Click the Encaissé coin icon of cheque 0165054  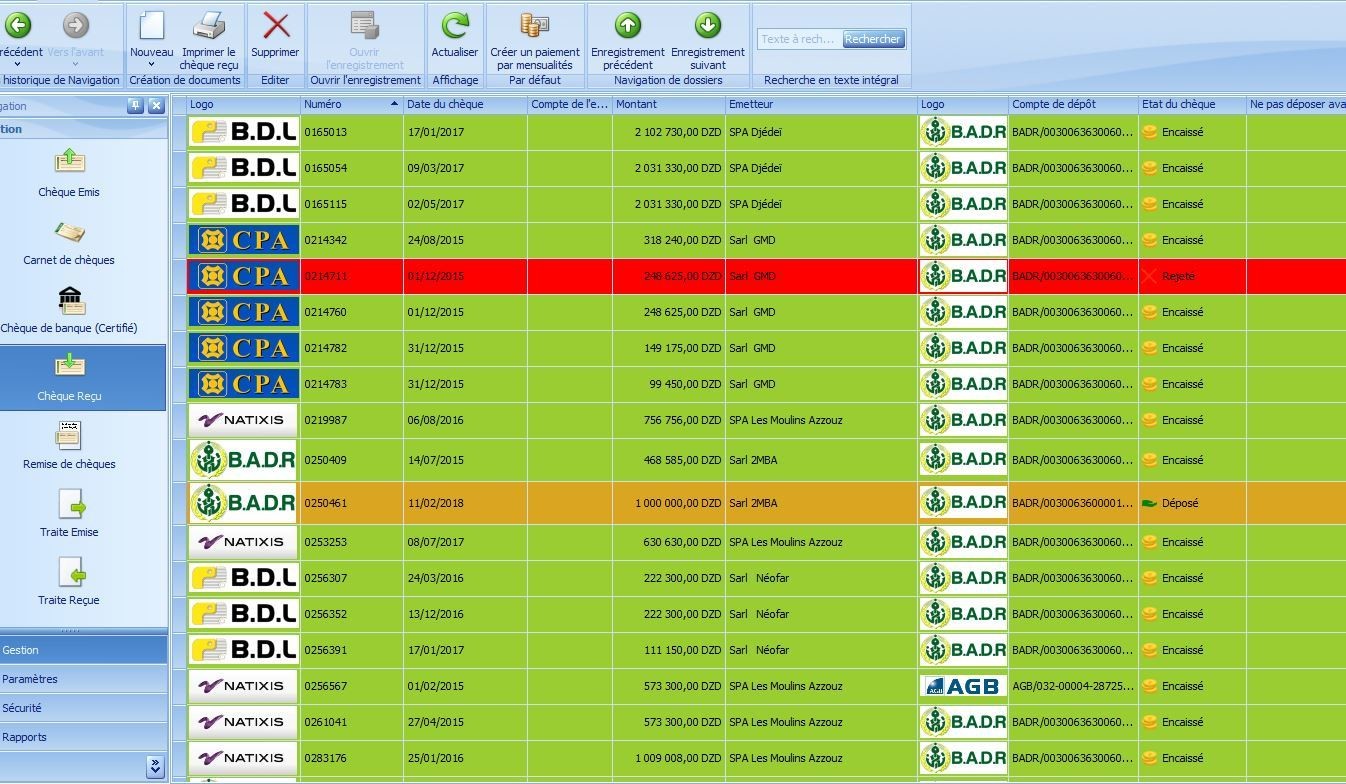tap(1150, 168)
